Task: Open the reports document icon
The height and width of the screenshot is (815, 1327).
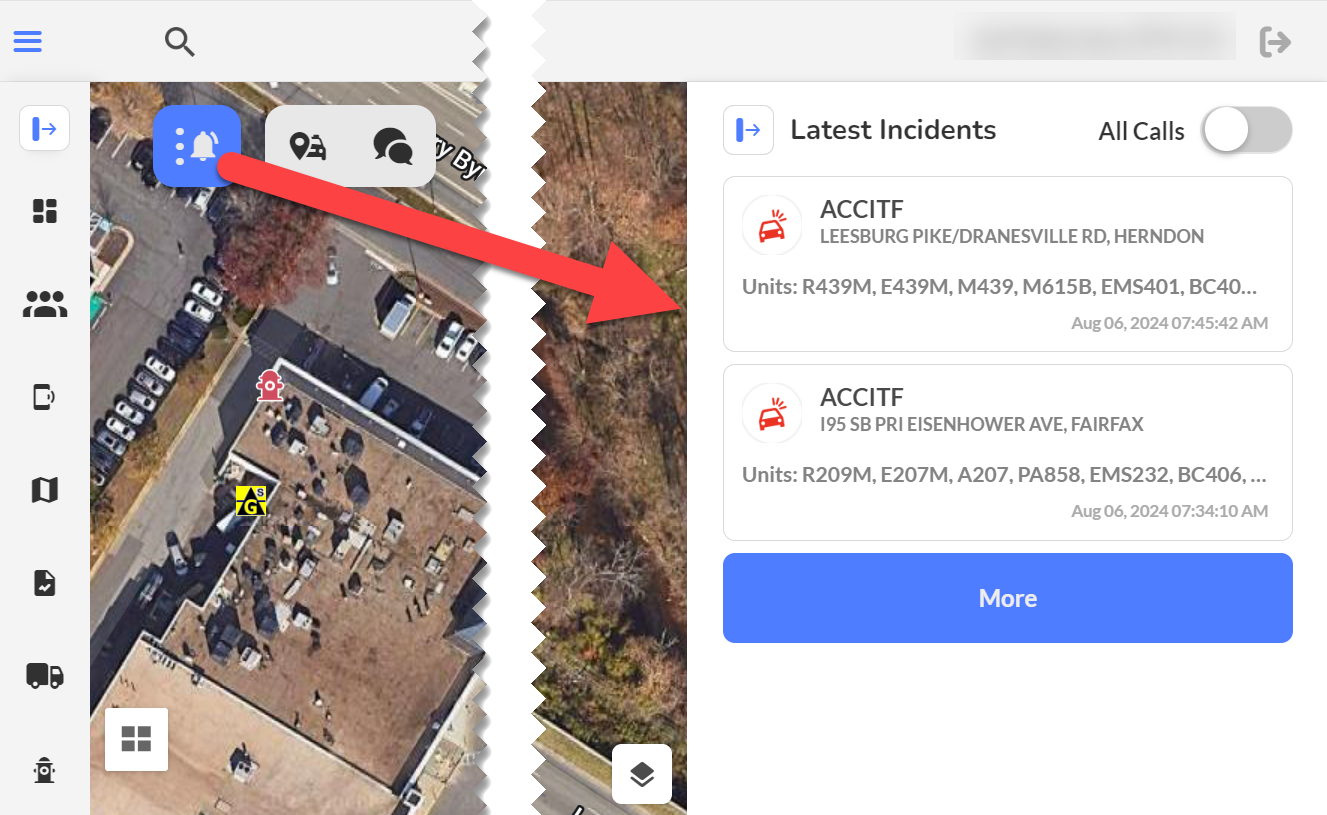Action: [x=45, y=583]
